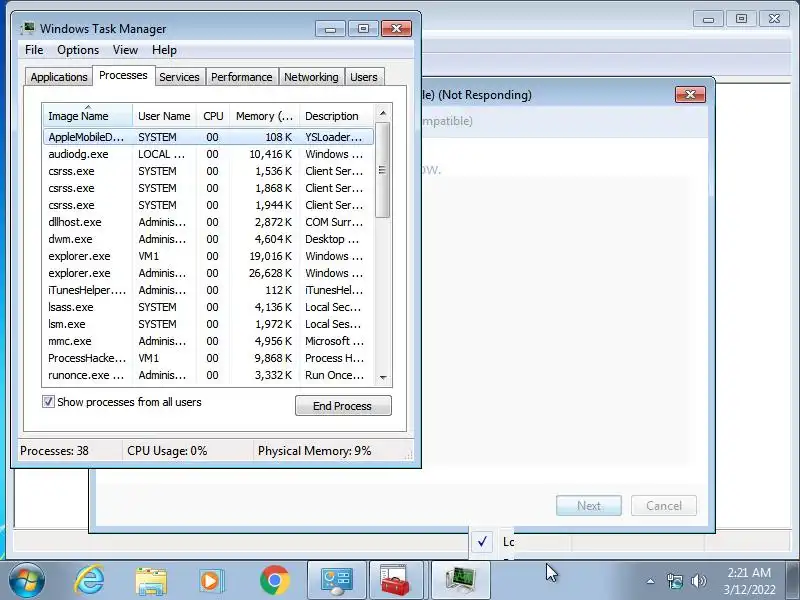This screenshot has height=600, width=800.
Task: Sort processes by CPU column
Action: (213, 116)
